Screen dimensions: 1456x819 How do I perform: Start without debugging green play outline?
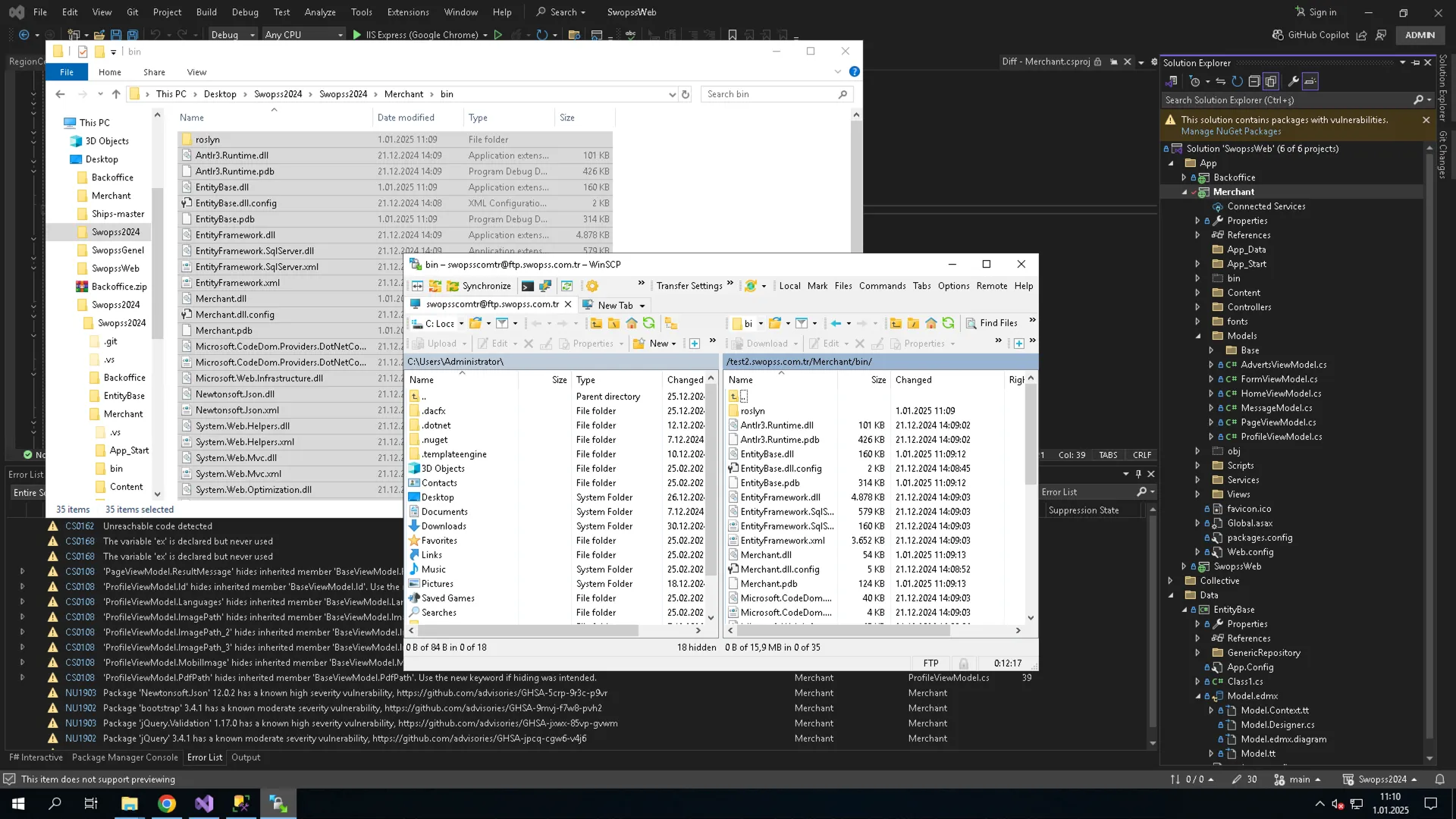(x=498, y=35)
